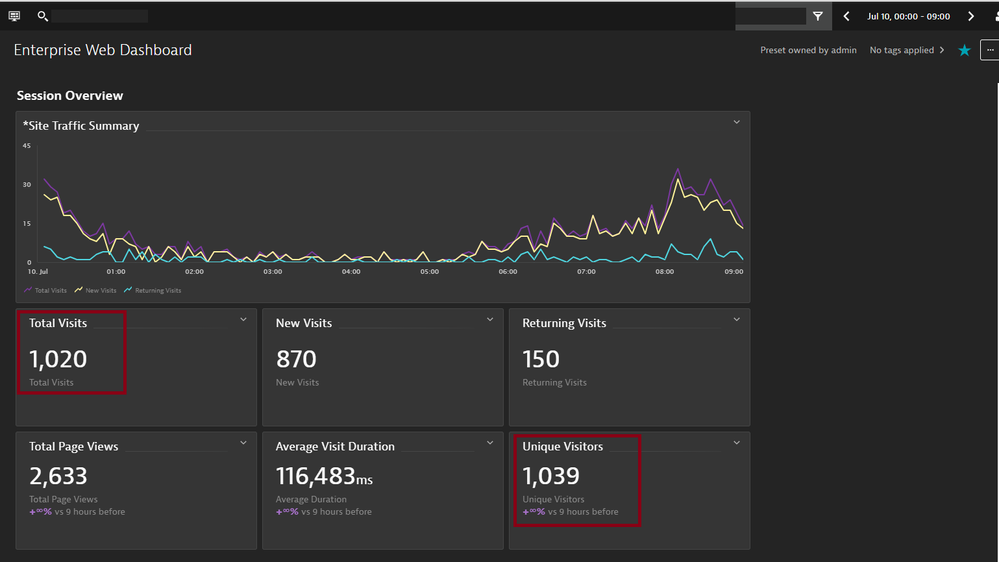Open the dashboards menu icon top-left

[14, 16]
